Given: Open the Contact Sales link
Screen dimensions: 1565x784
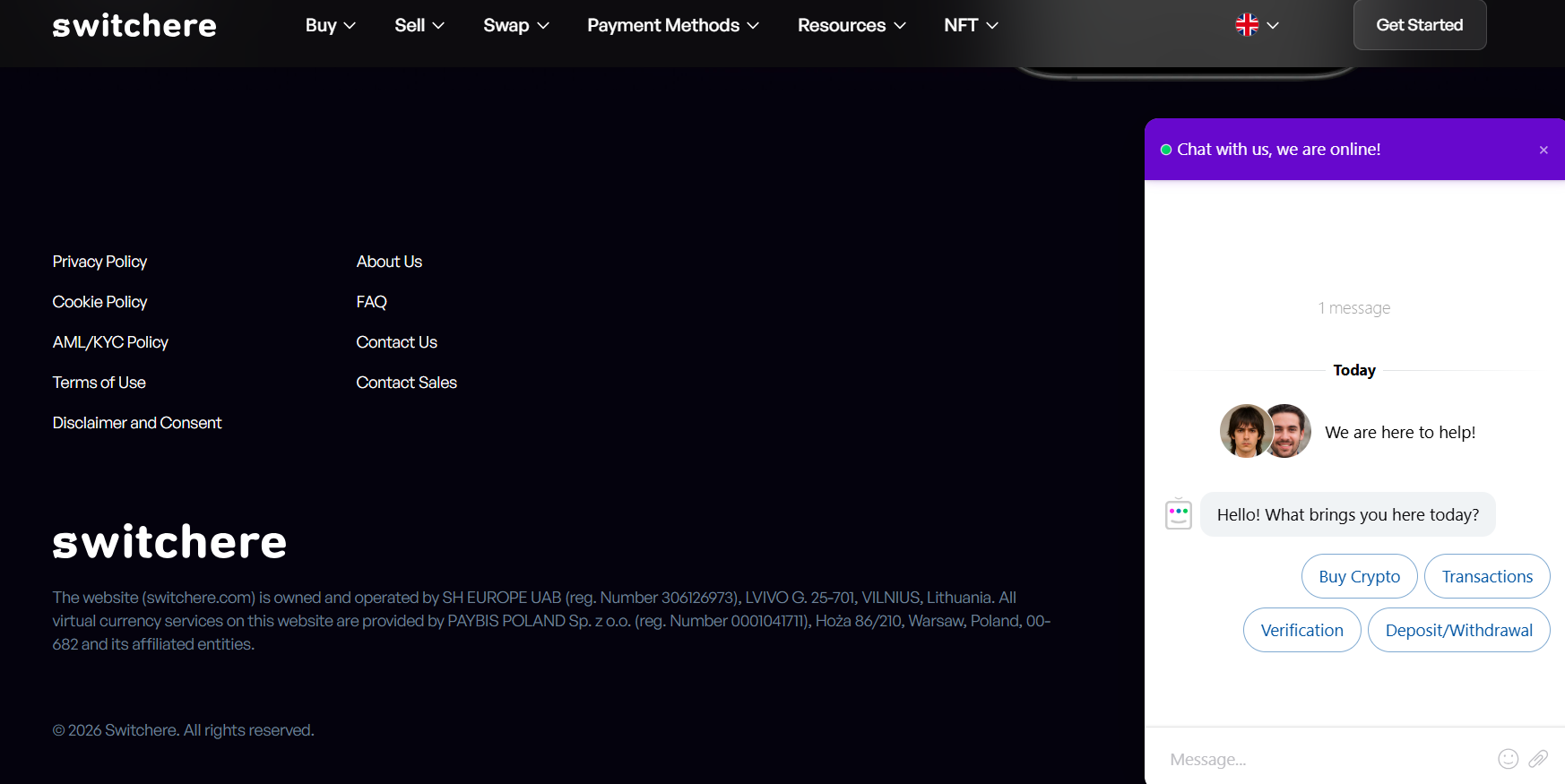Looking at the screenshot, I should pyautogui.click(x=406, y=383).
